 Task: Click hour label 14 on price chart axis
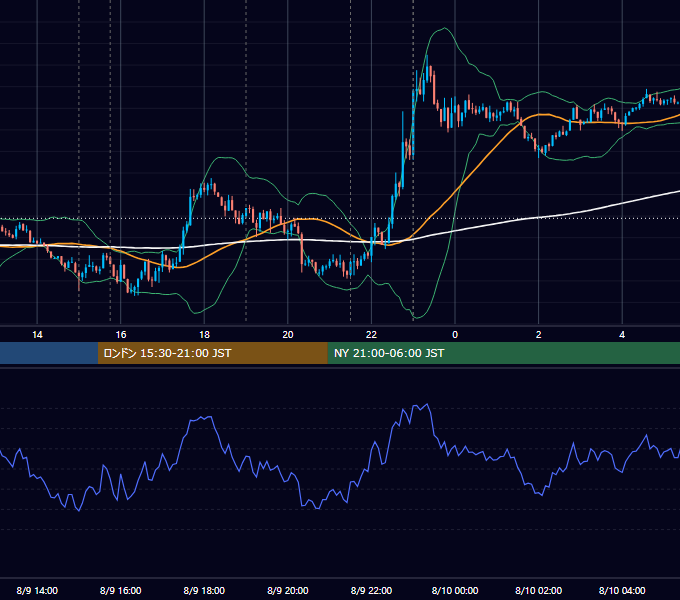[x=37, y=335]
